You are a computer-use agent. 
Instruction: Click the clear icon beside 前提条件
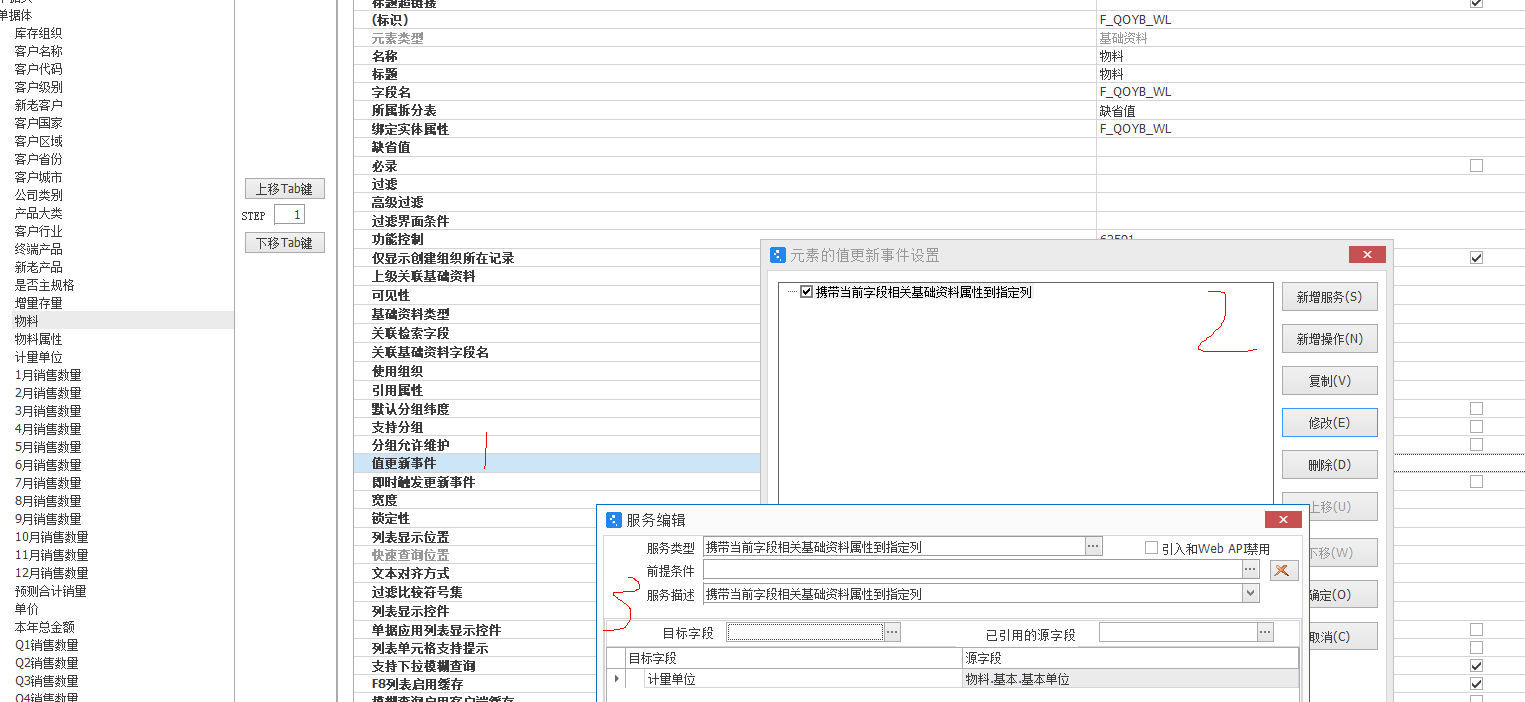pos(1284,570)
